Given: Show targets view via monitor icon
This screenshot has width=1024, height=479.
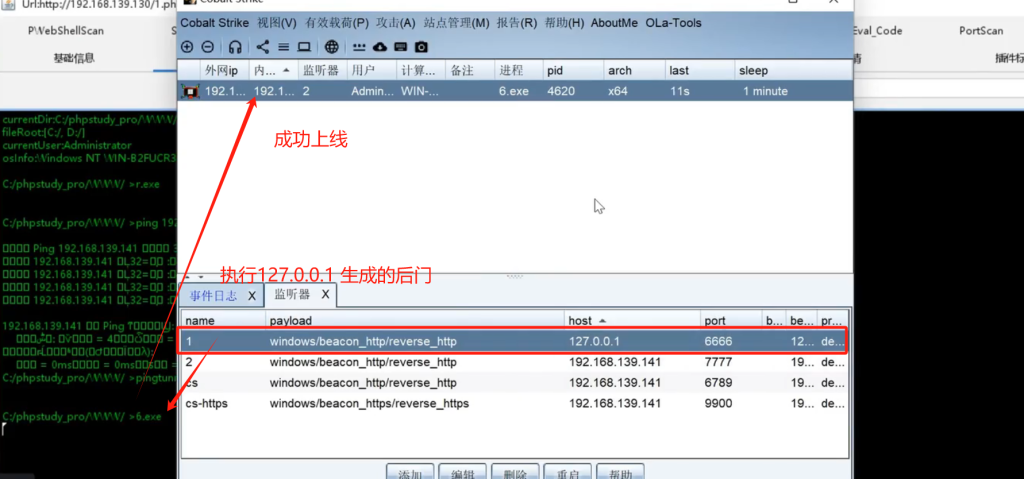Looking at the screenshot, I should pyautogui.click(x=304, y=46).
